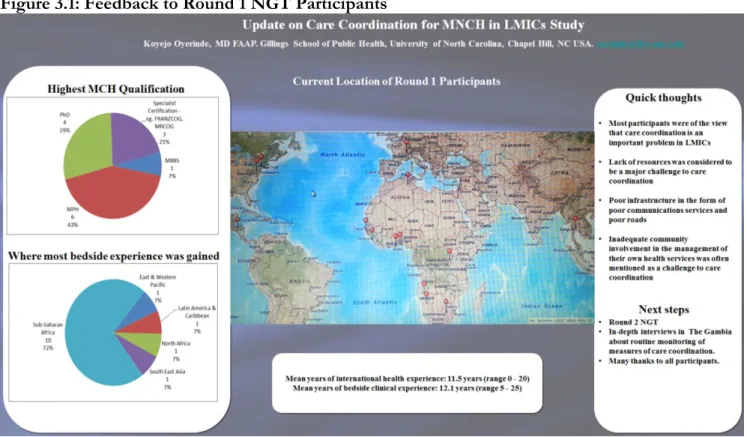Select the 'MPH 6 43%' data label
Image resolution: width=747 pixels, height=437 pixels.
coord(72,217)
